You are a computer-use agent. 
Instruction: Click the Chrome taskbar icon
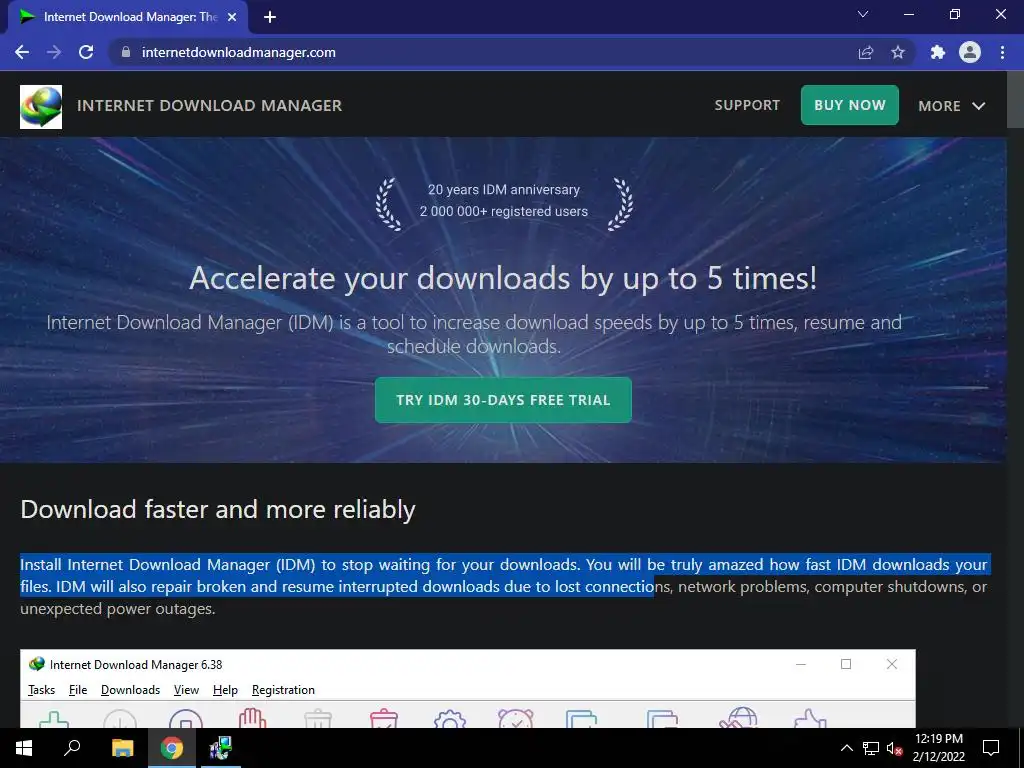(x=172, y=748)
